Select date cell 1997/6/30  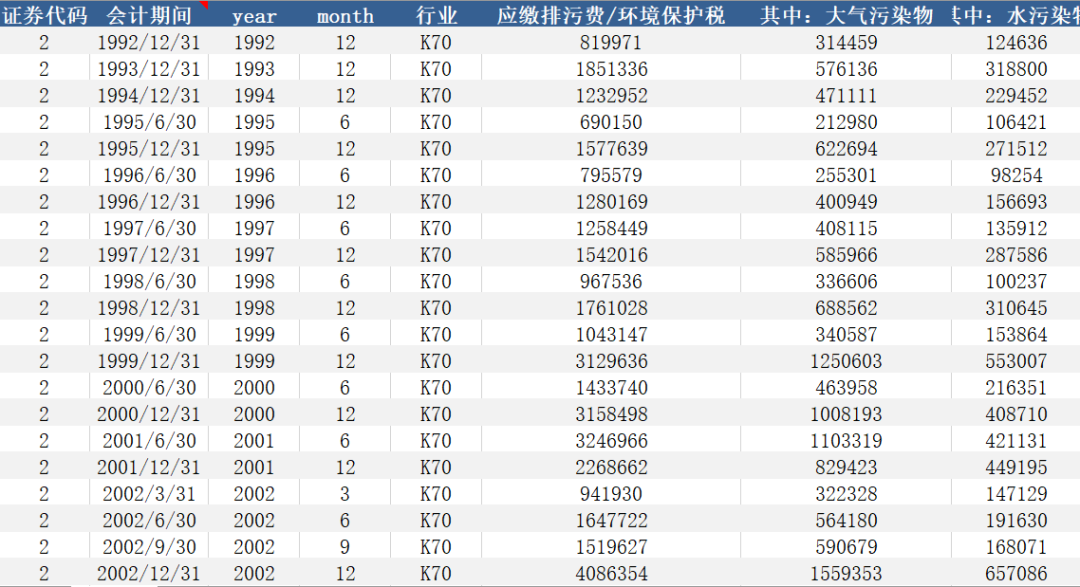pyautogui.click(x=149, y=229)
